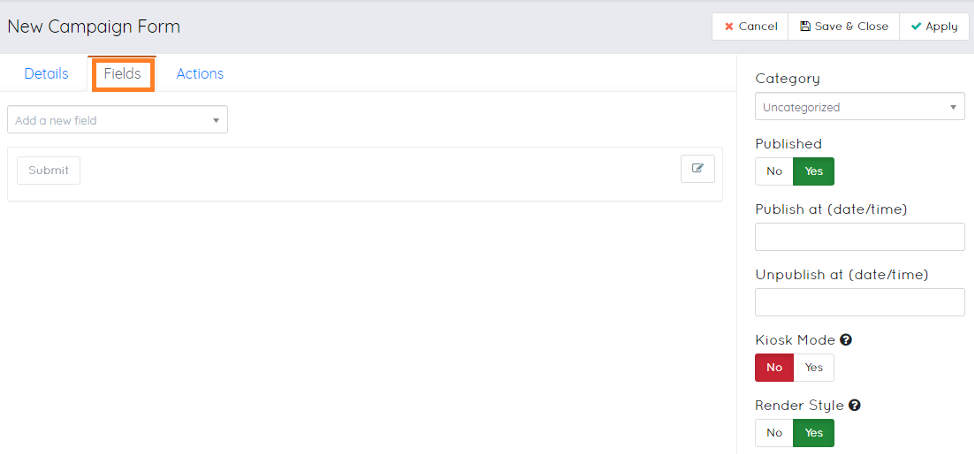The width and height of the screenshot is (974, 454).
Task: Set Published to No
Action: (774, 171)
